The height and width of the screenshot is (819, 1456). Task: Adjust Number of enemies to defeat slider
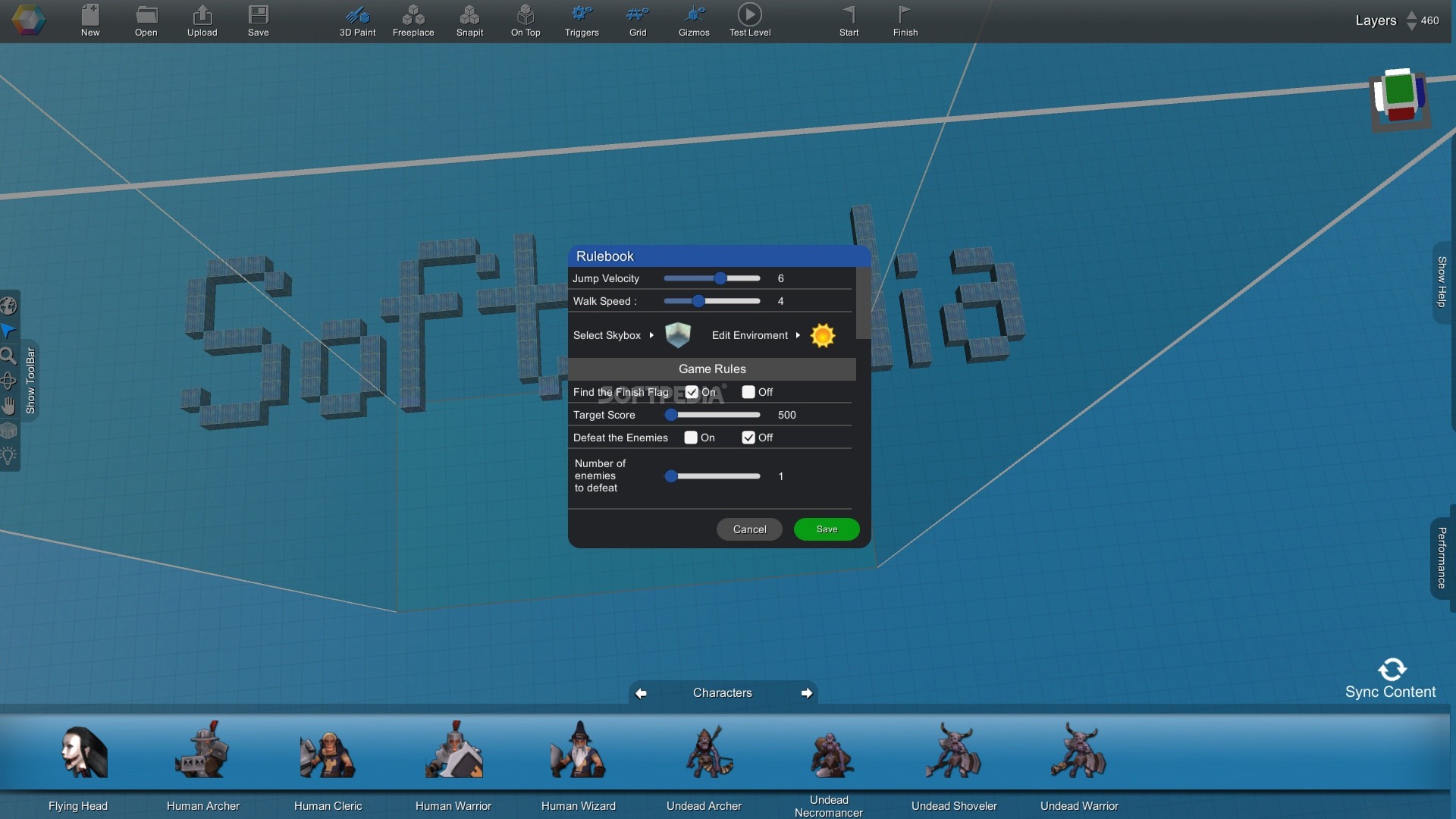click(x=712, y=476)
